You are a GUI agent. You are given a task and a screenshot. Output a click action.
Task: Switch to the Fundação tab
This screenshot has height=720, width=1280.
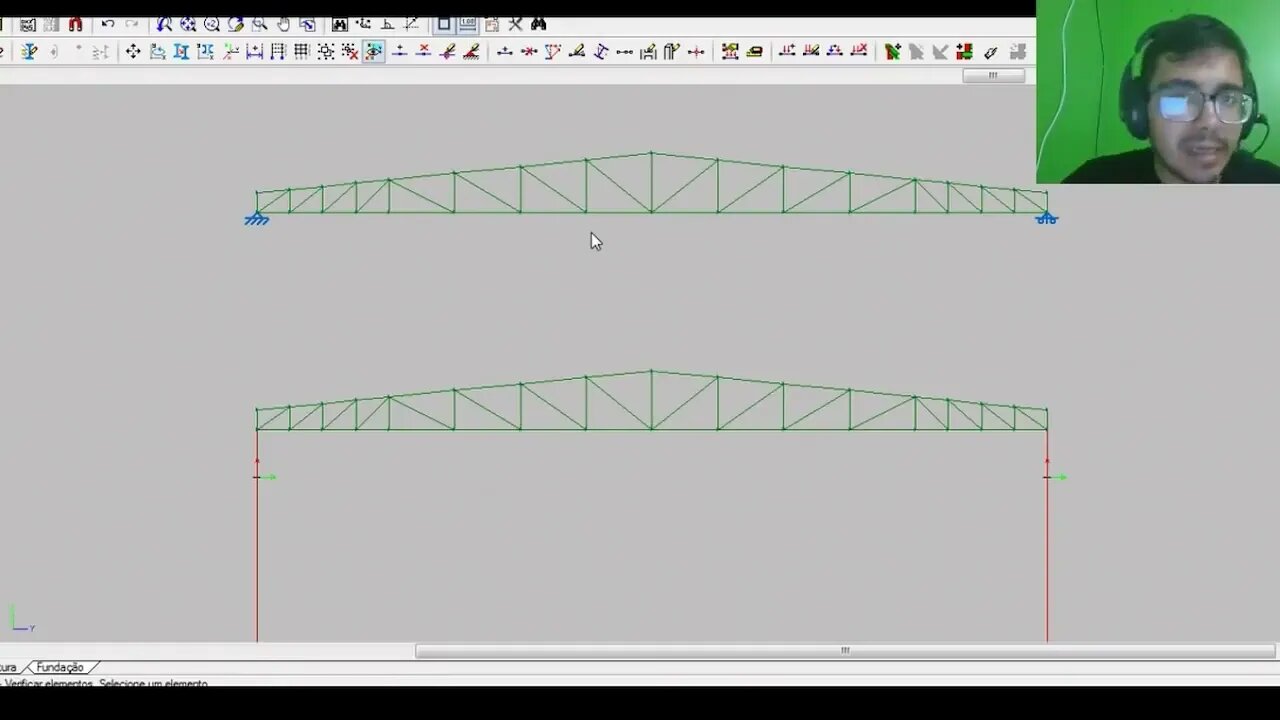click(60, 667)
